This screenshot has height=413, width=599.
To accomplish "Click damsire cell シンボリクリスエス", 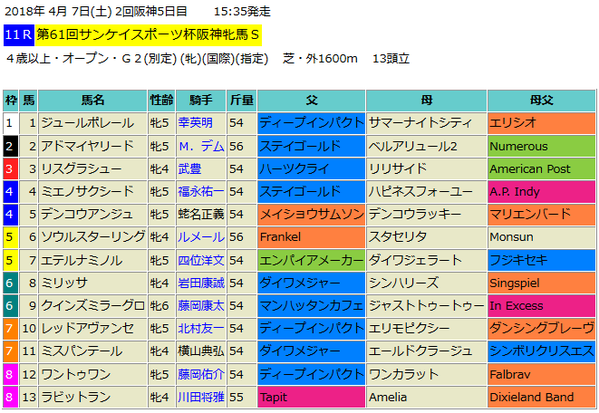I will (x=541, y=351).
